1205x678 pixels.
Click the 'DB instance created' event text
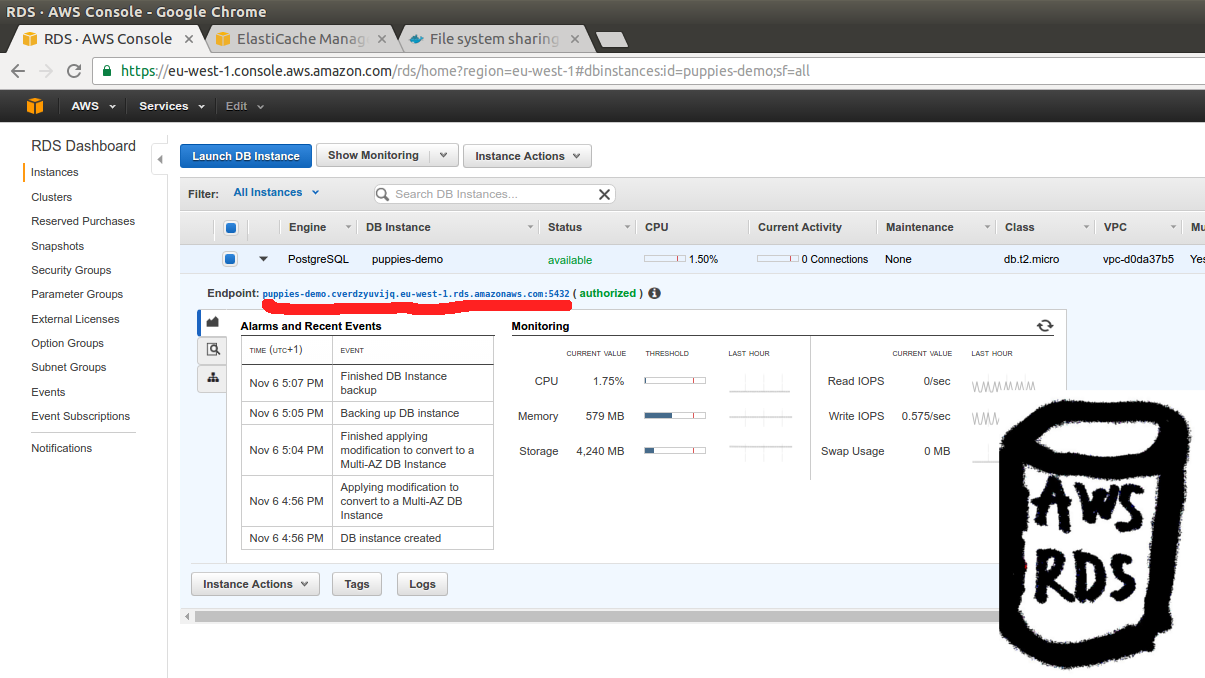point(391,538)
